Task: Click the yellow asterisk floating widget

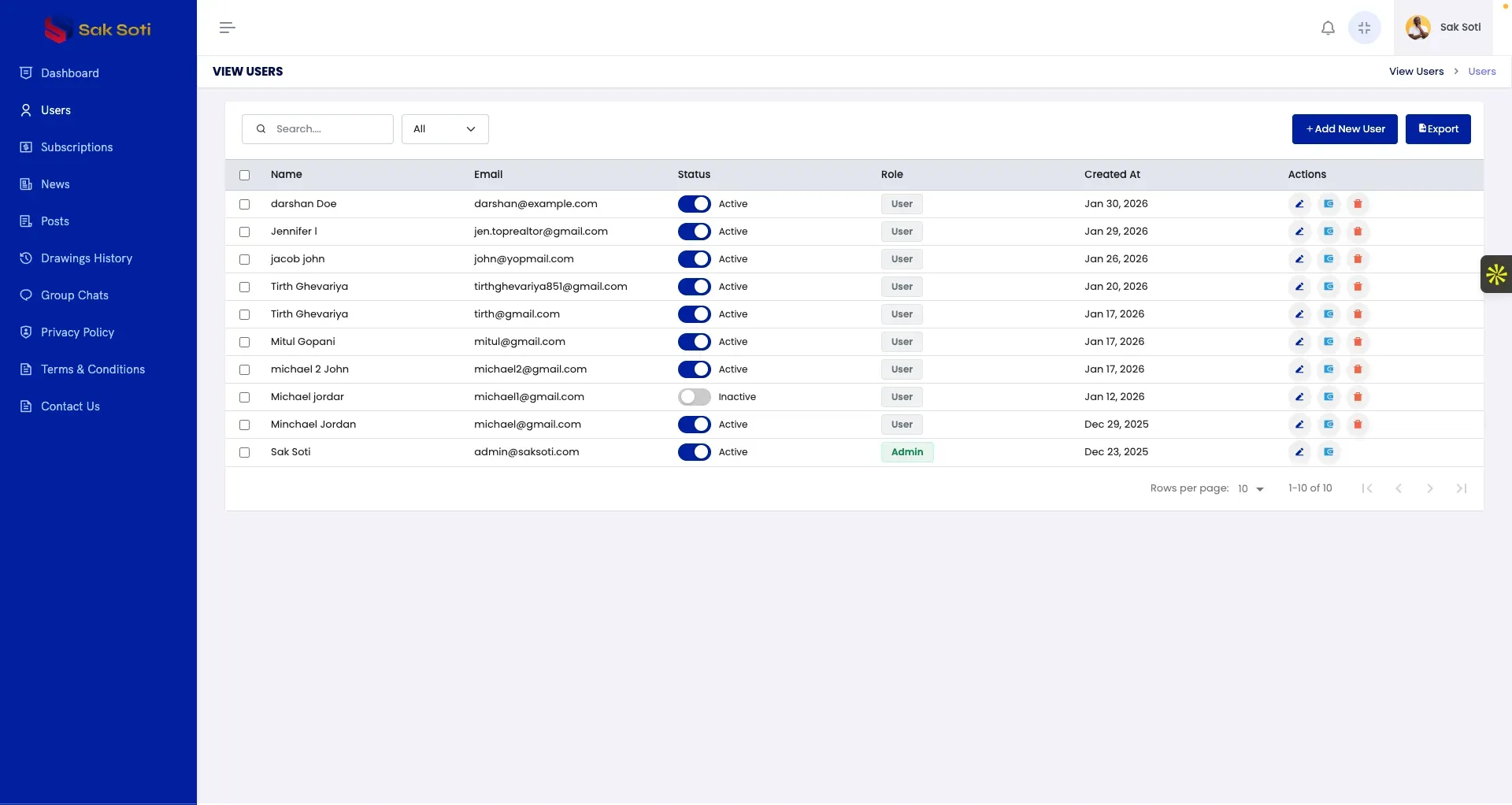Action: [x=1496, y=274]
